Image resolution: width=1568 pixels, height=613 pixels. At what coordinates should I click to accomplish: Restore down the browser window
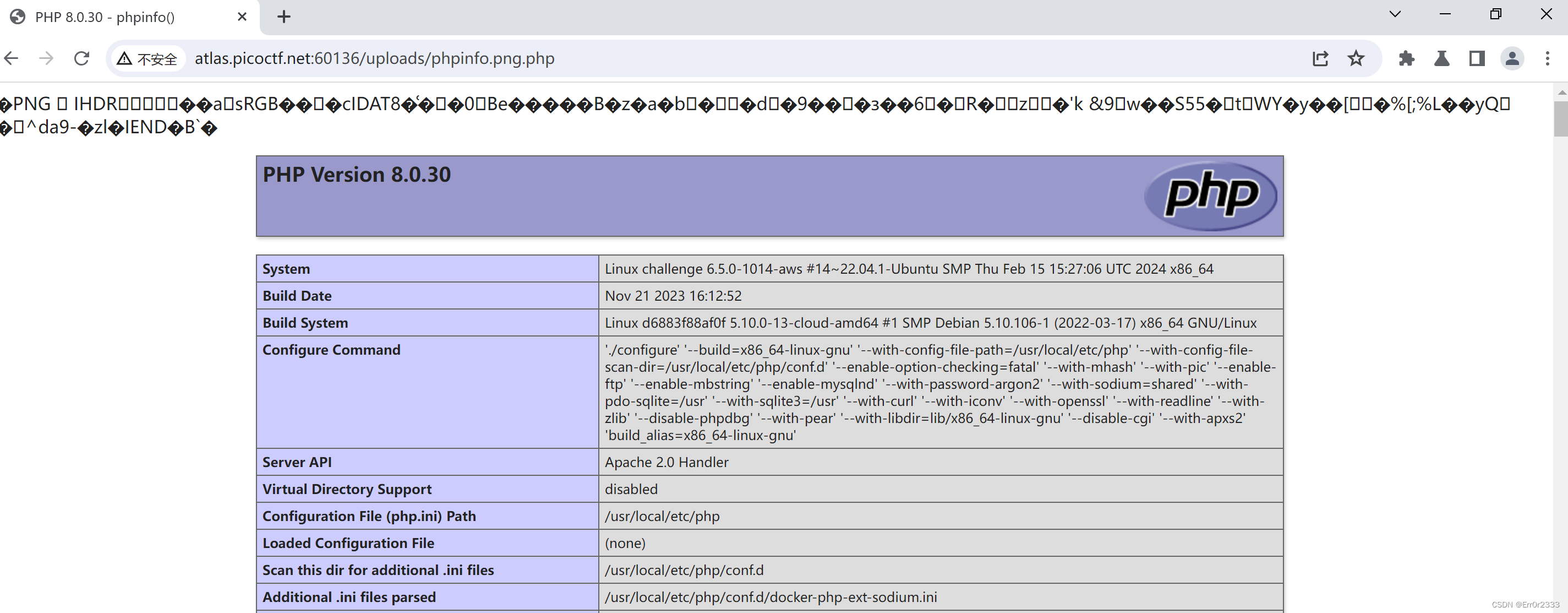1495,15
